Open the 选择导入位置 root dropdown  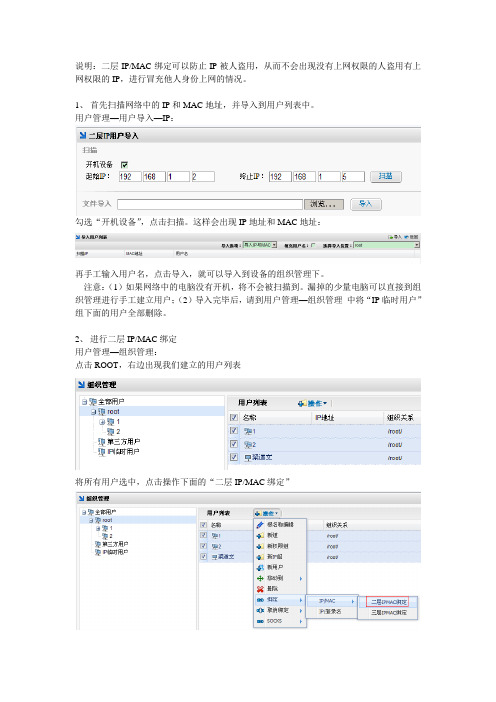tap(386, 245)
